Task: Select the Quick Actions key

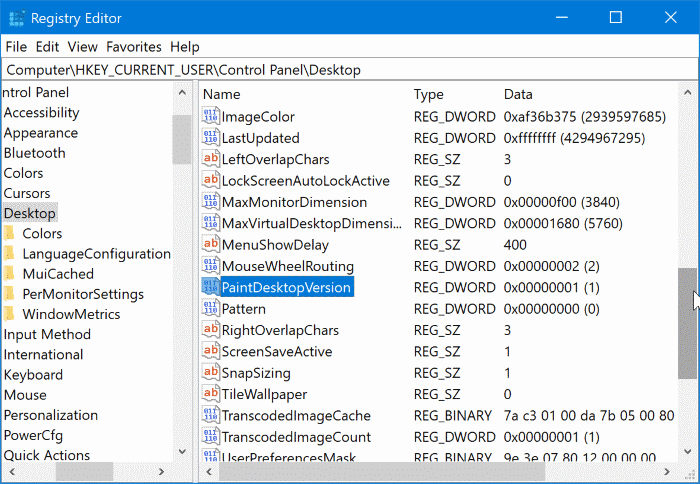Action: [47, 455]
